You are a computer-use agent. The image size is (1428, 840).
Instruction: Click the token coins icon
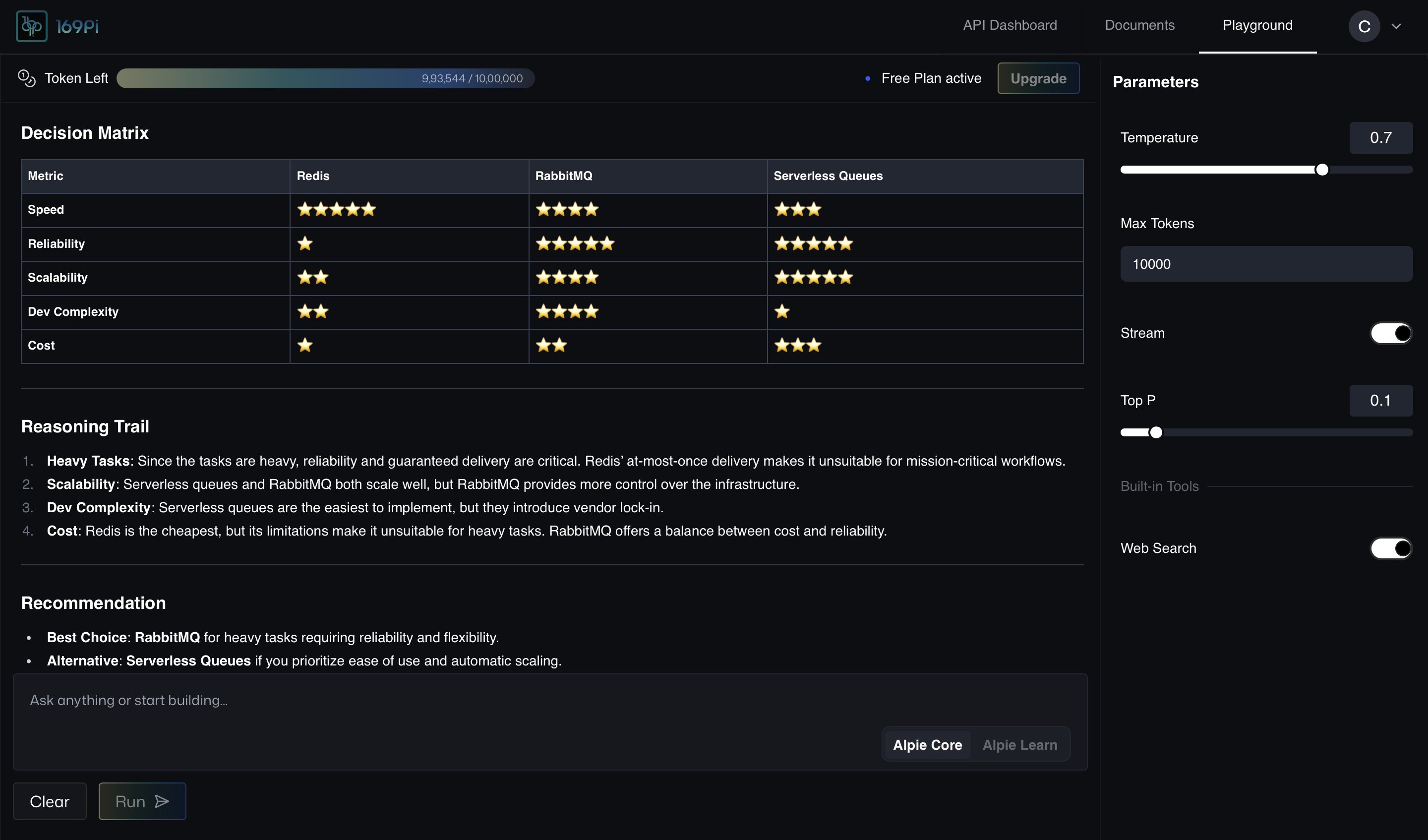tap(27, 78)
